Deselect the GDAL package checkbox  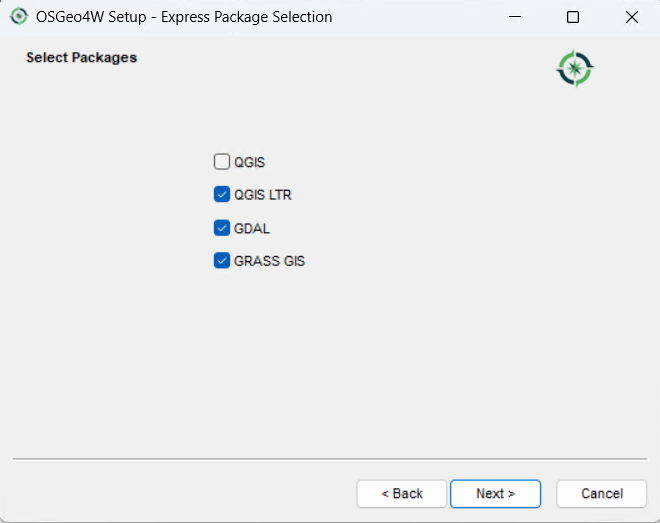click(222, 228)
